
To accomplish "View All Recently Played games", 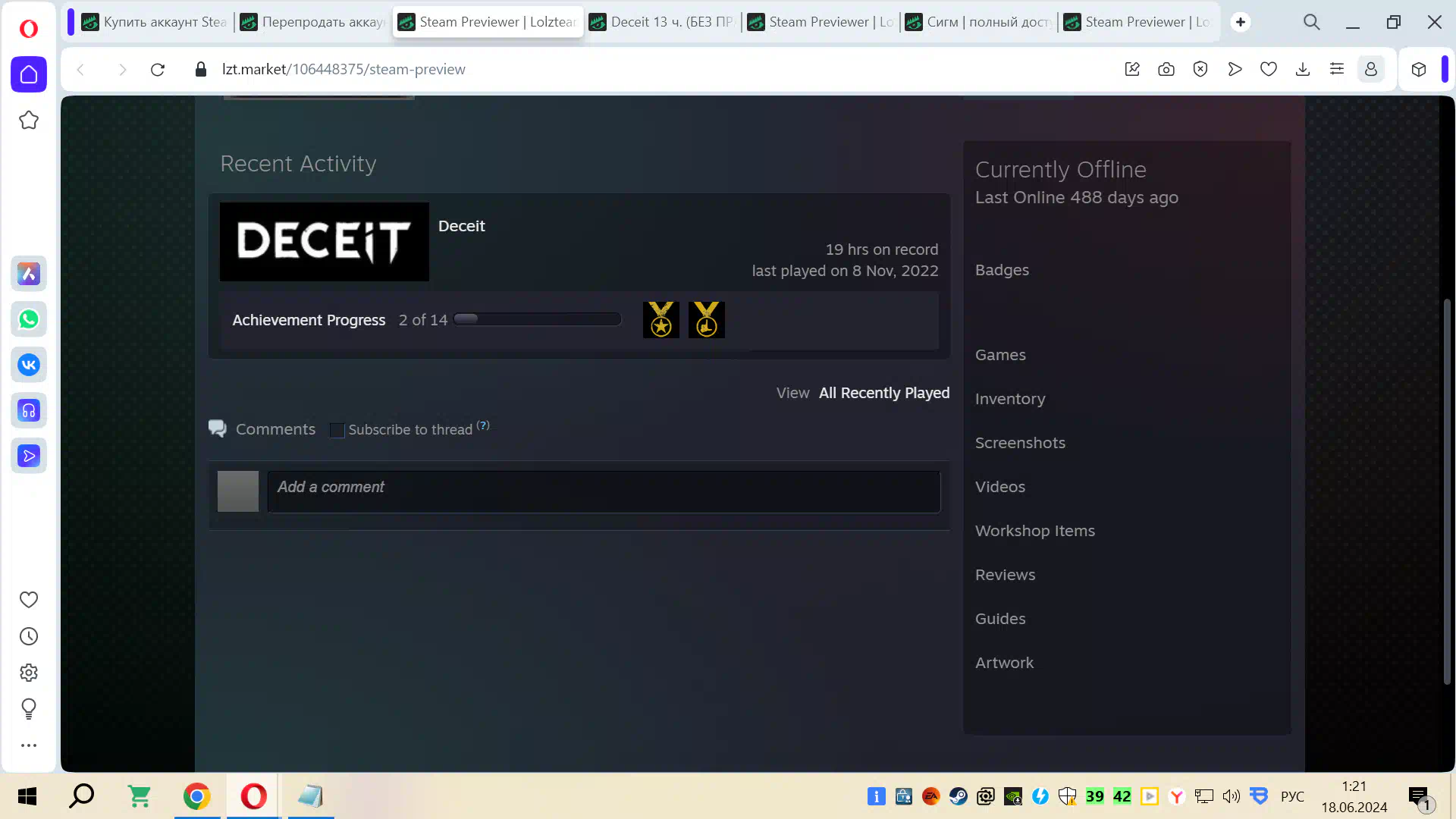I will pyautogui.click(x=883, y=393).
